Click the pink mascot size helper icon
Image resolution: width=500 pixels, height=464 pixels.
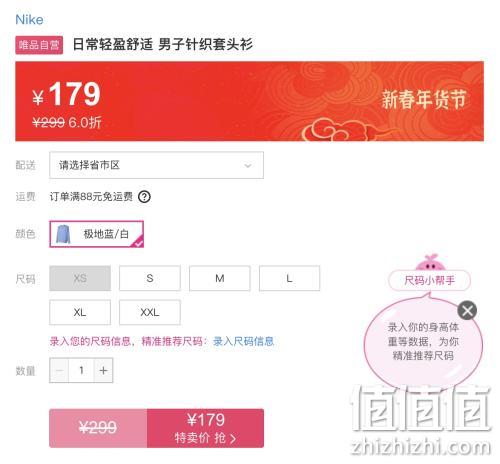point(430,262)
